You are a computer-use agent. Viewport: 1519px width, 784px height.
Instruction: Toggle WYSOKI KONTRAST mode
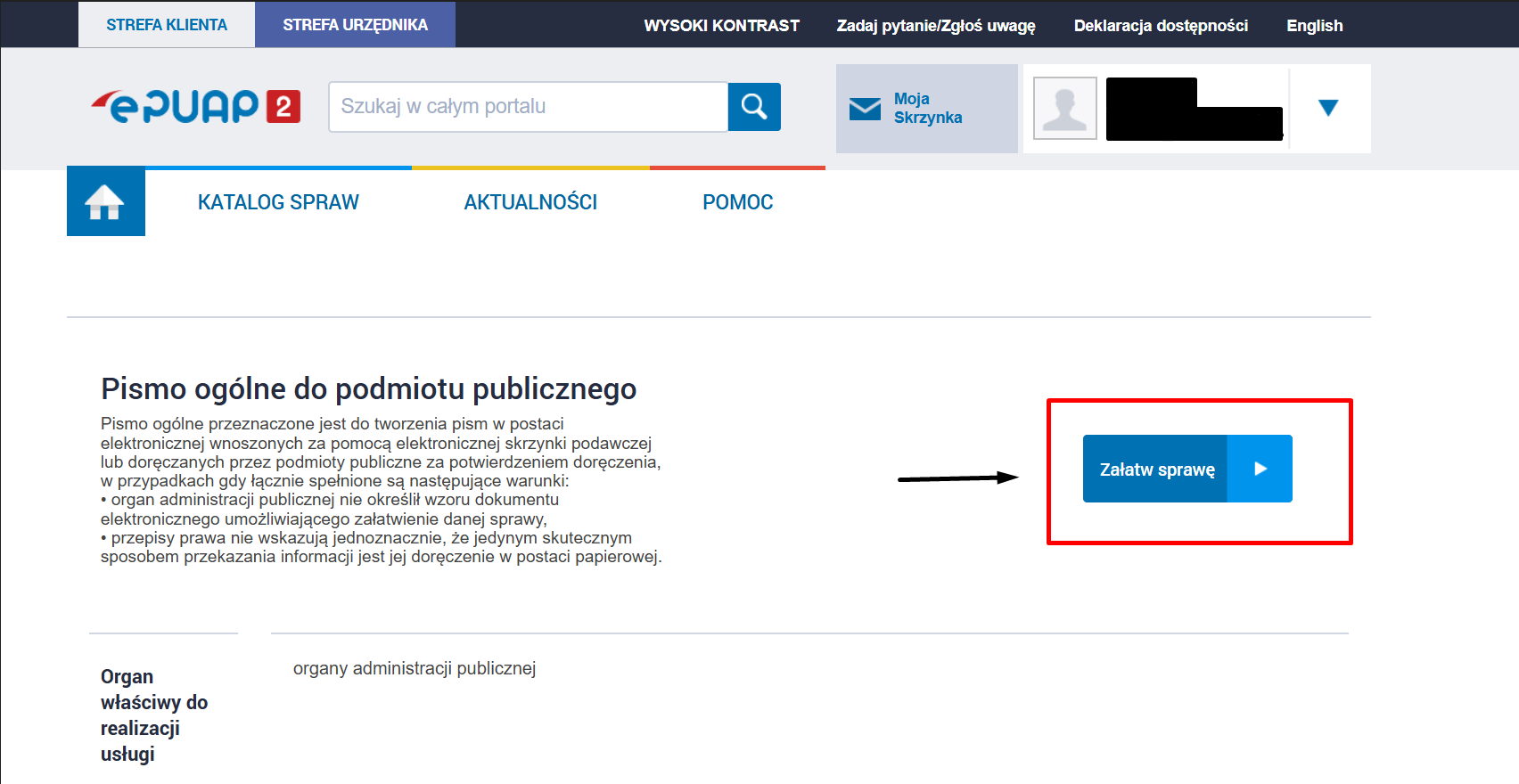(721, 26)
